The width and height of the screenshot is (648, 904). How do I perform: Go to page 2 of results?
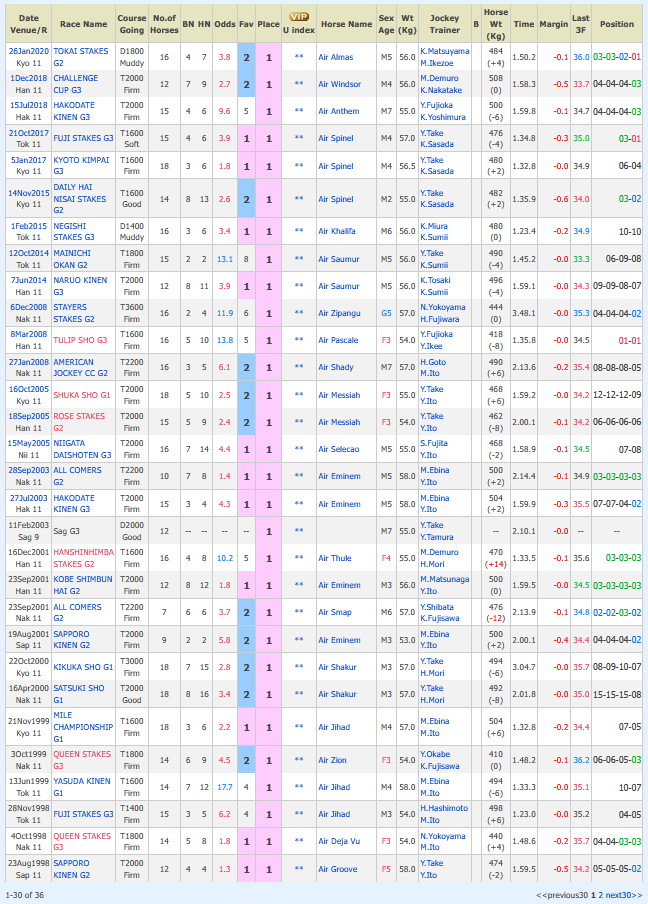(601, 895)
